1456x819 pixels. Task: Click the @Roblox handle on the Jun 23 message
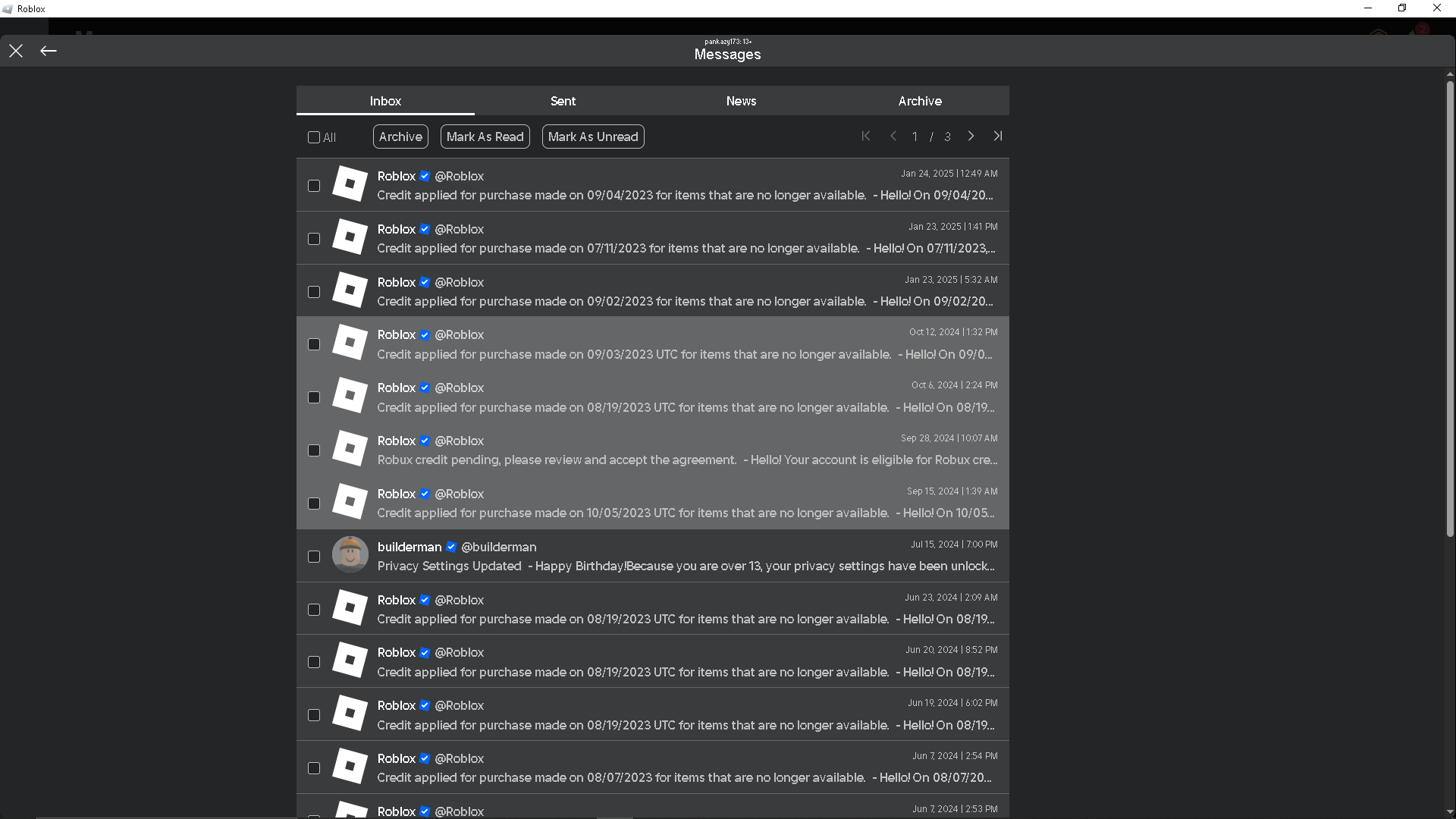[x=460, y=600]
